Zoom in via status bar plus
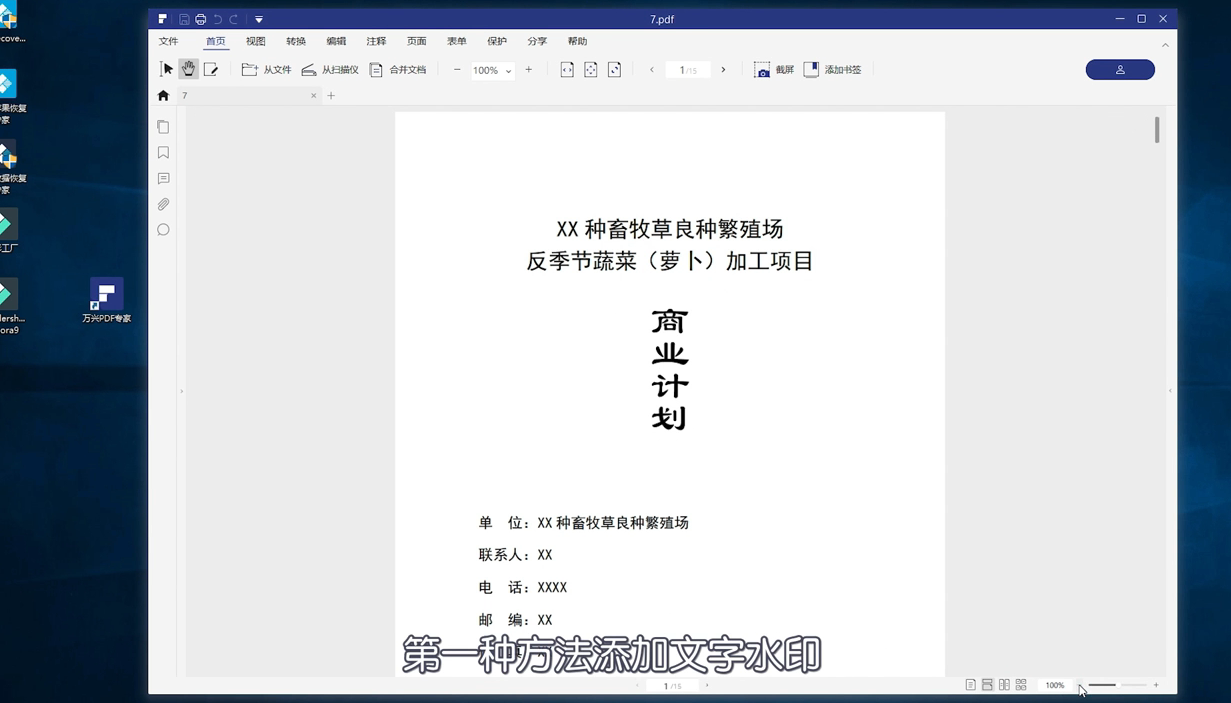This screenshot has width=1231, height=703. (x=1156, y=685)
